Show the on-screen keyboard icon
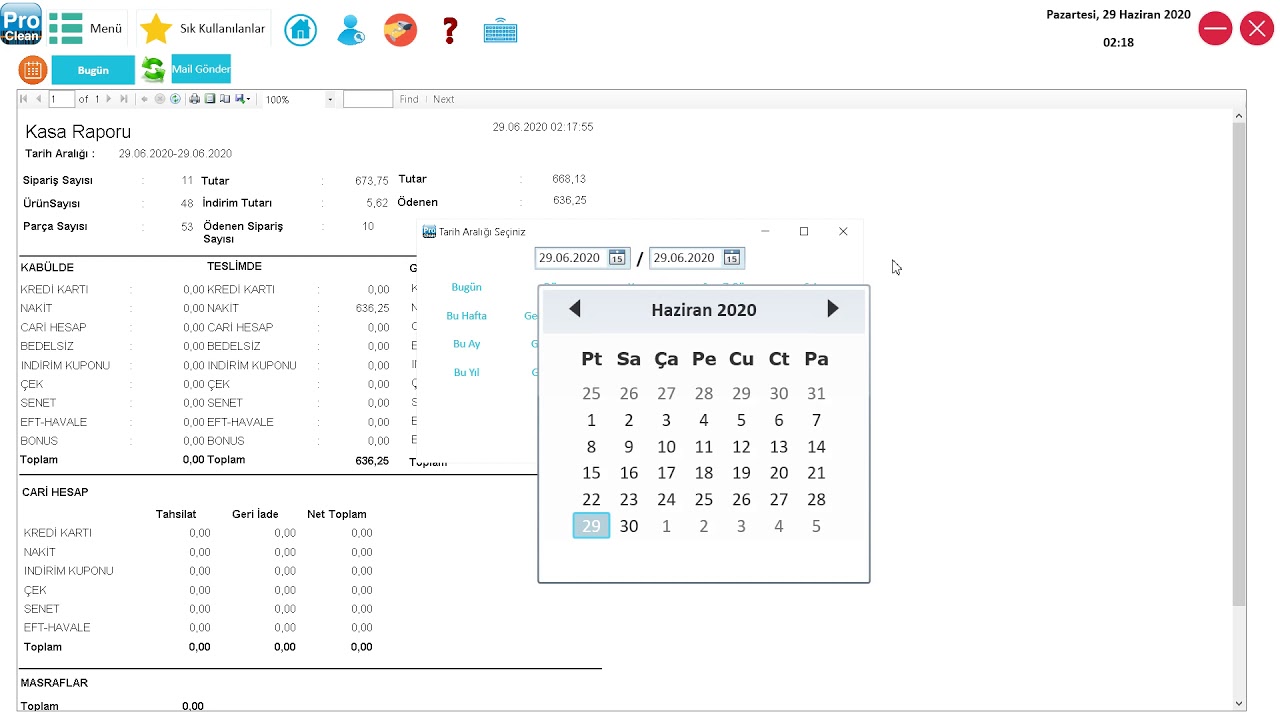Screen dimensions: 1280x720 (500, 31)
